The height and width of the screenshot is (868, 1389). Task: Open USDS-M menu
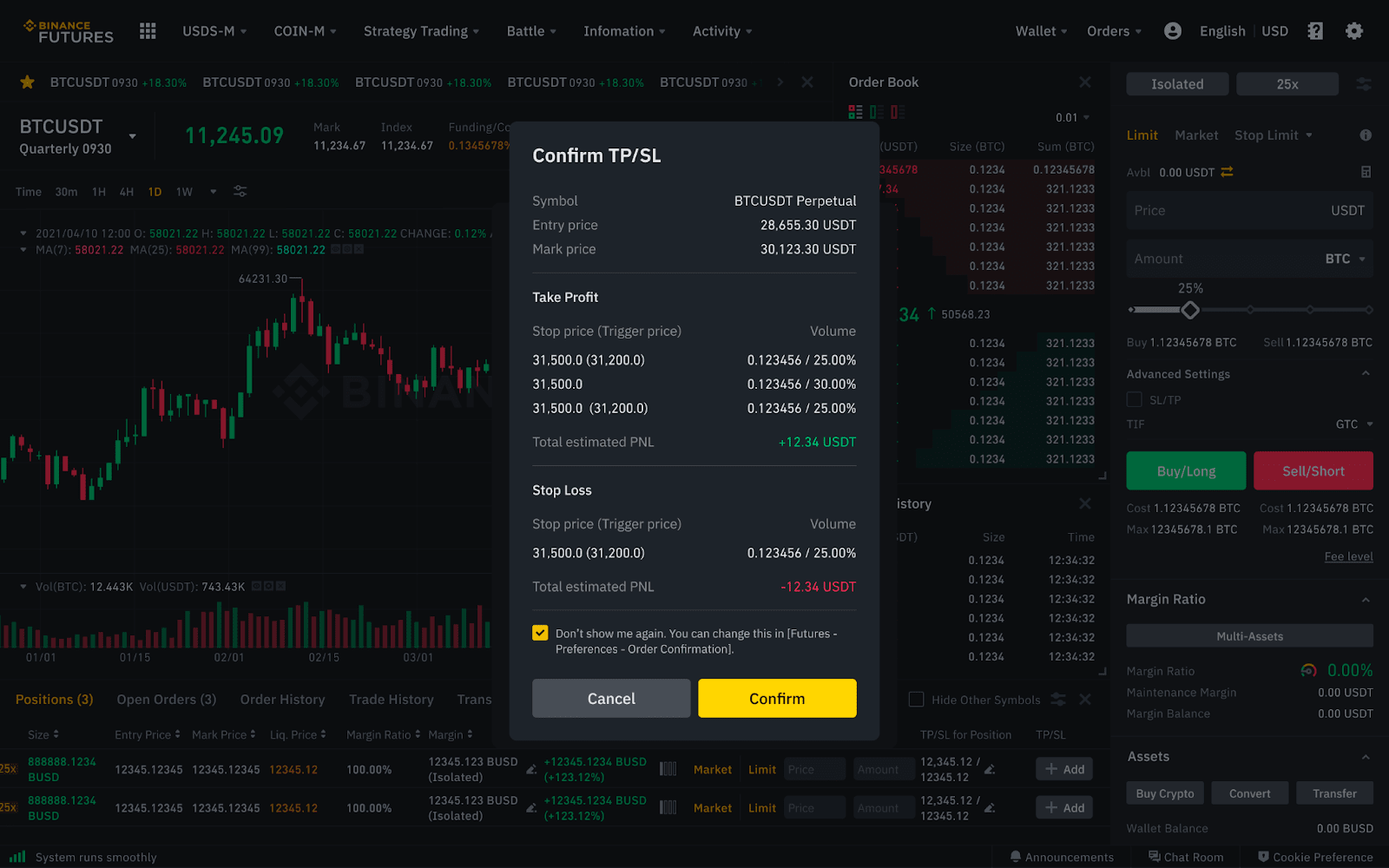[214, 31]
